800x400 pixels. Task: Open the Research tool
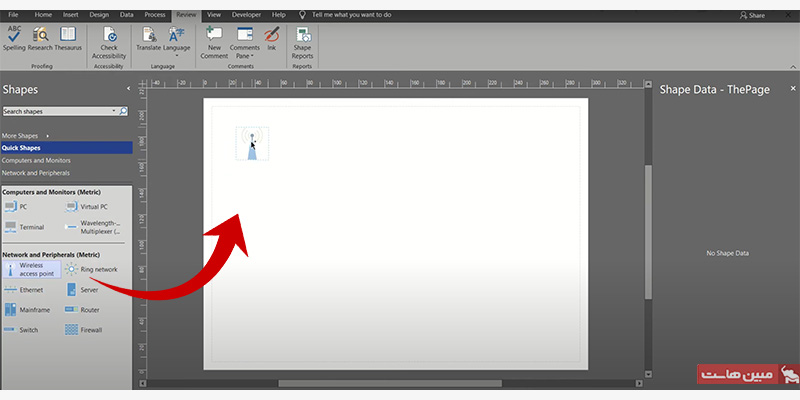tap(41, 38)
